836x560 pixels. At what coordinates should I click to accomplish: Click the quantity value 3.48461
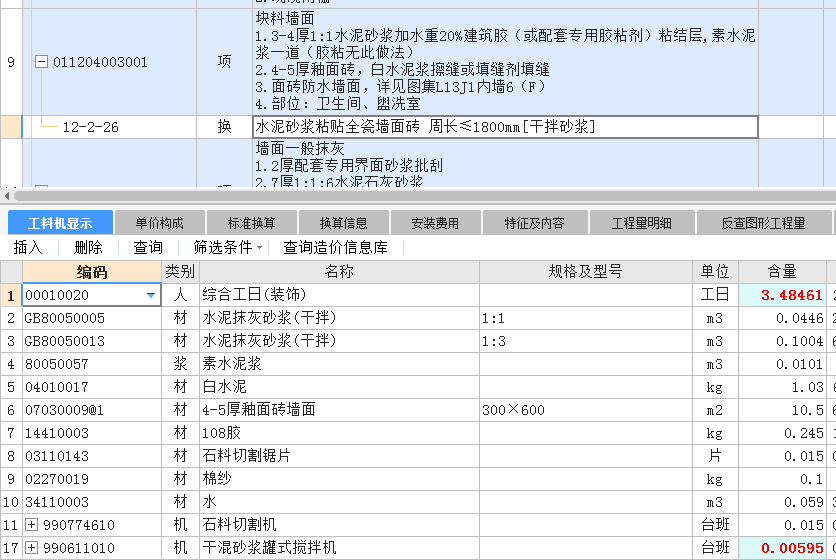(782, 295)
